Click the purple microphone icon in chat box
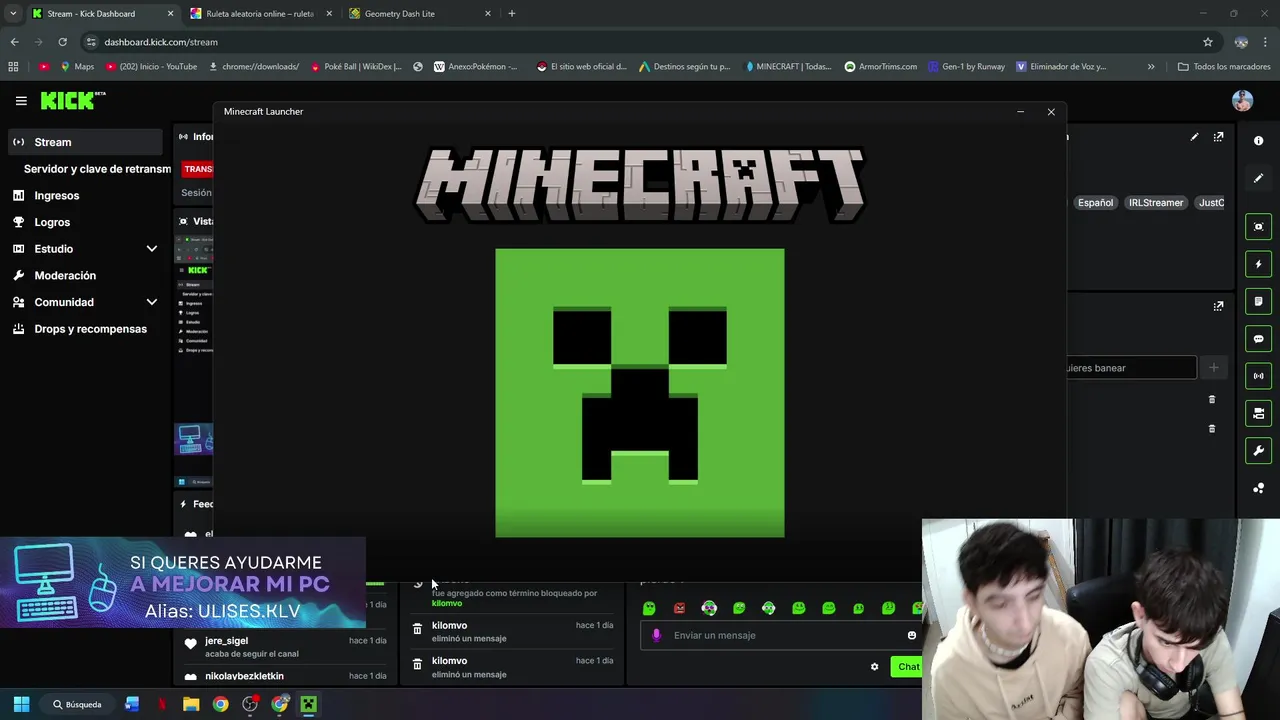The height and width of the screenshot is (720, 1280). click(x=656, y=635)
